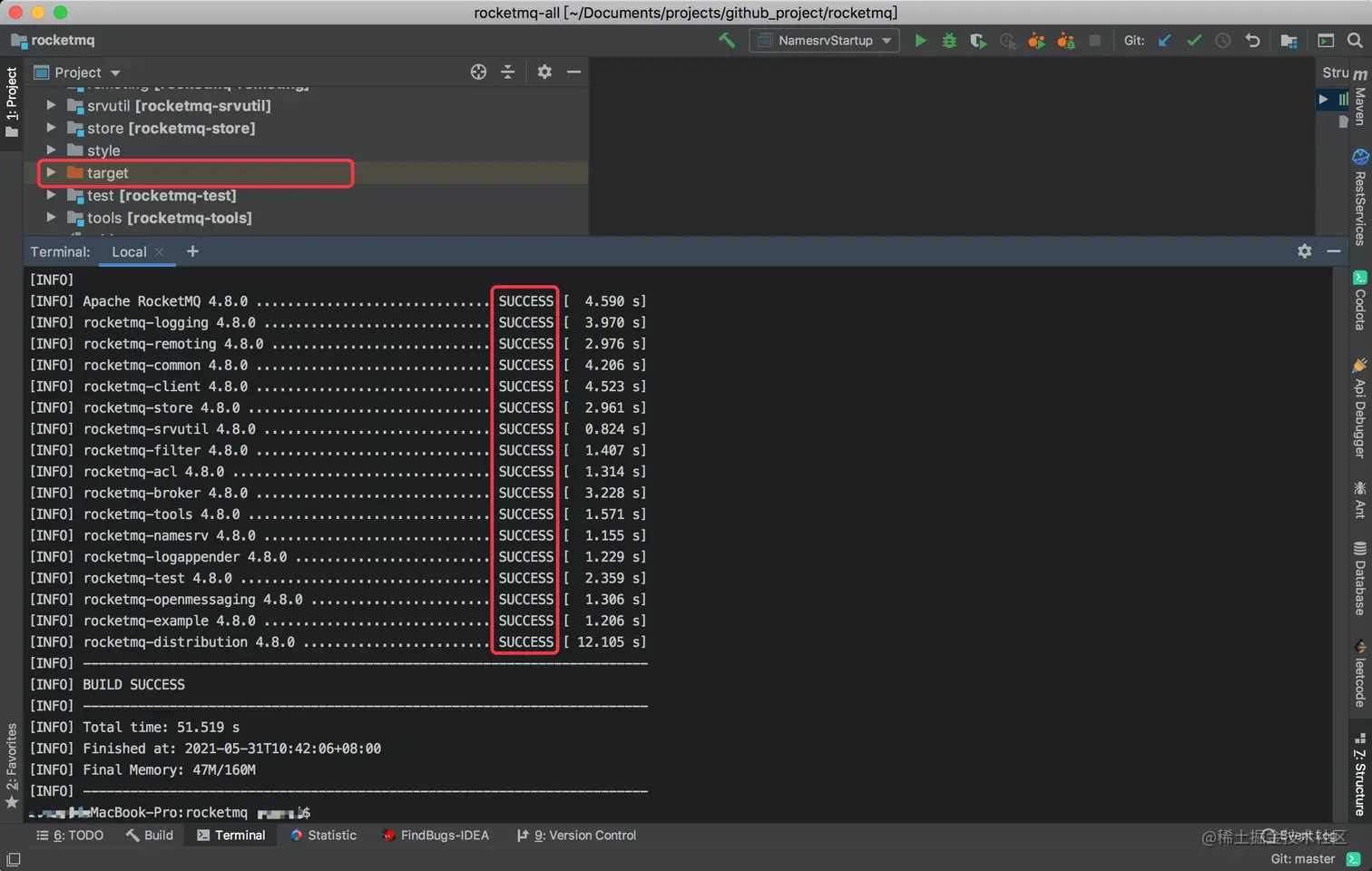Add a new terminal session tab
This screenshot has width=1372, height=871.
point(192,251)
